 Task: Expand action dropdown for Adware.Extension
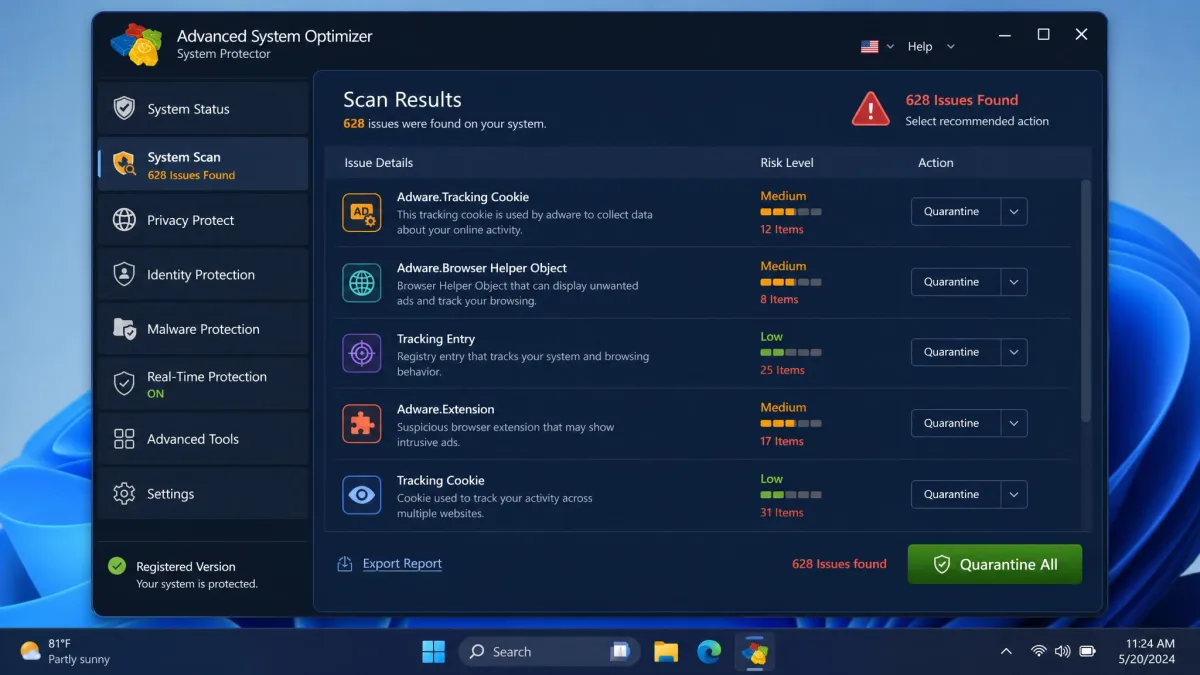[x=1014, y=423]
